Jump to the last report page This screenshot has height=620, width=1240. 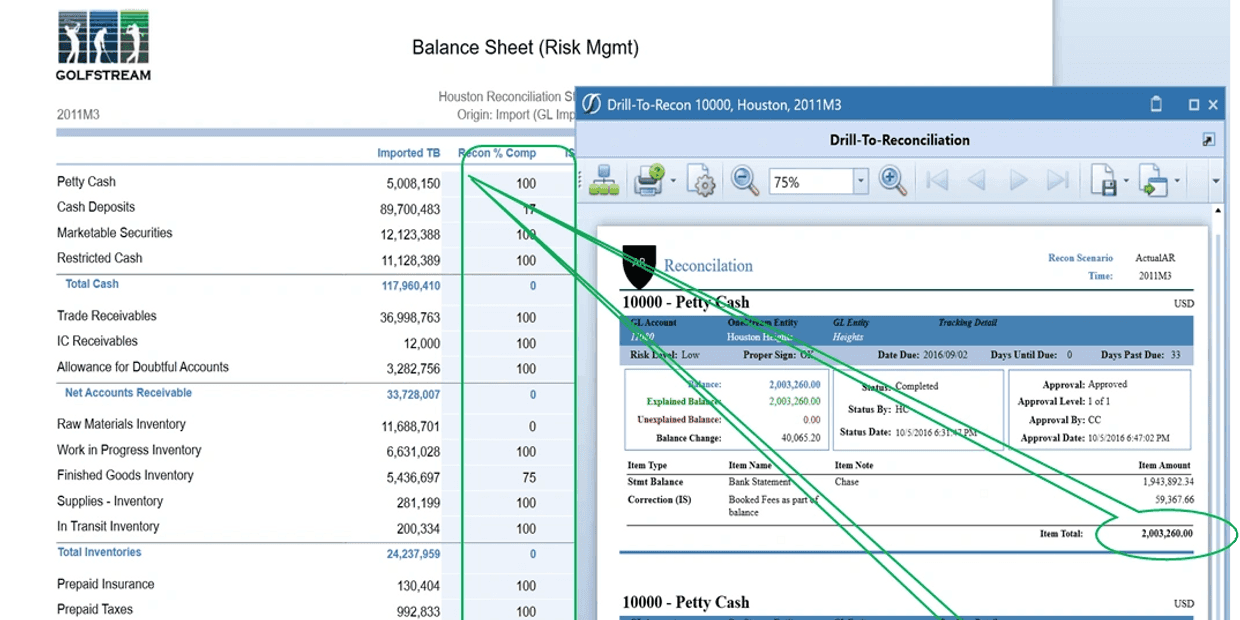click(1058, 181)
